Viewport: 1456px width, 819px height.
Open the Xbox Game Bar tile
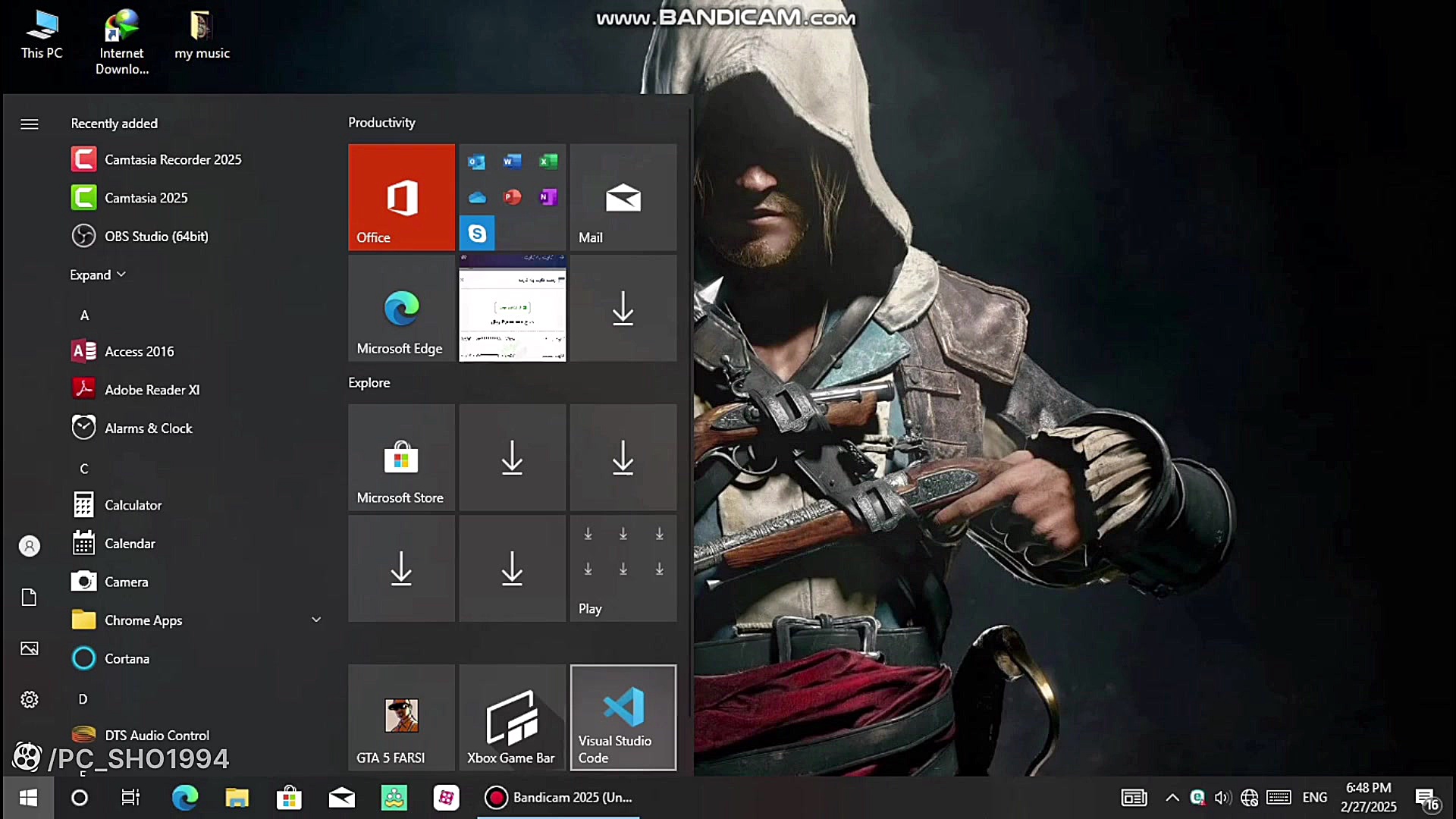click(x=512, y=717)
